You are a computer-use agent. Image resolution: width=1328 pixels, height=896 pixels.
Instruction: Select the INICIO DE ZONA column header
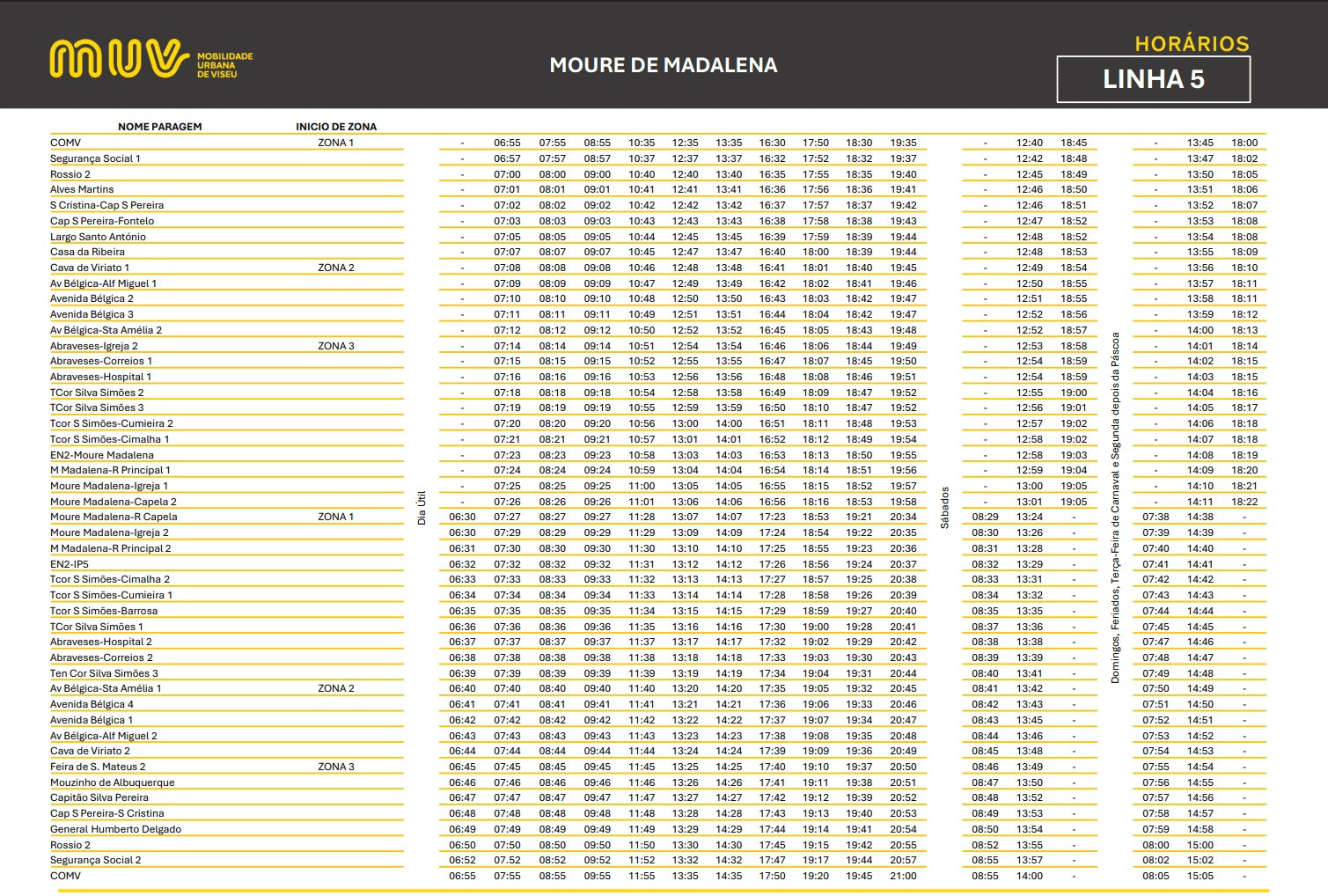point(335,127)
